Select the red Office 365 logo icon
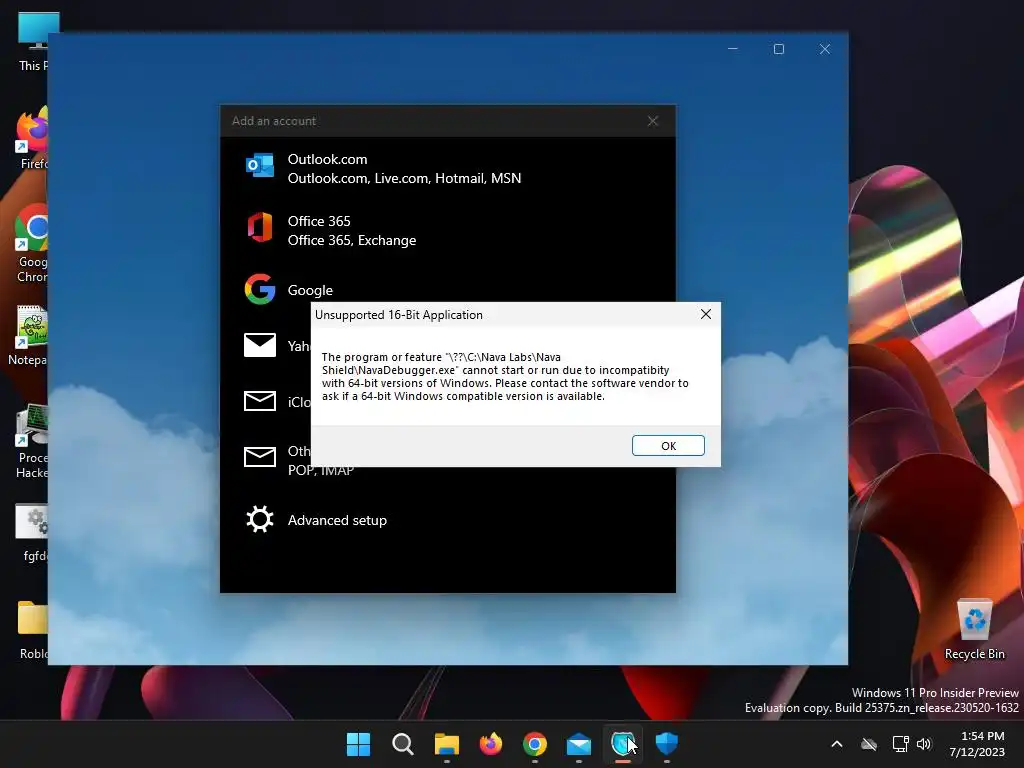The width and height of the screenshot is (1024, 768). [x=260, y=227]
